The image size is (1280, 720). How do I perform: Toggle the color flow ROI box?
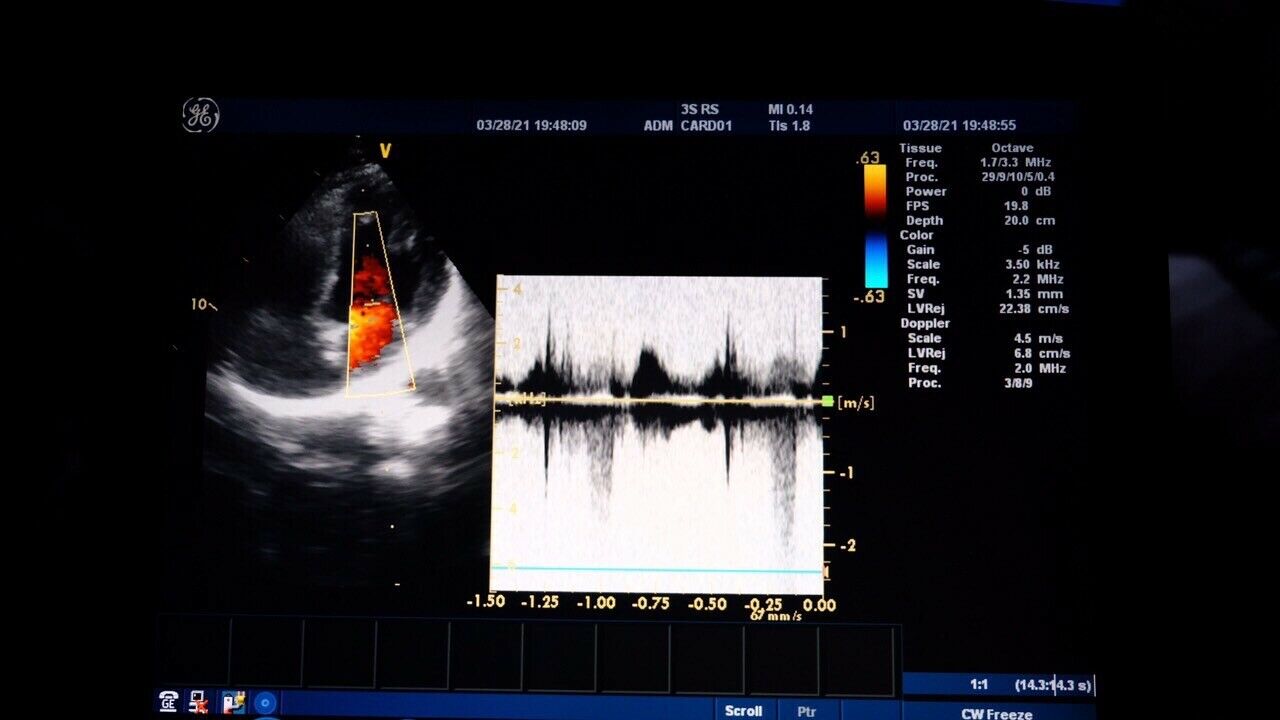pos(380,300)
